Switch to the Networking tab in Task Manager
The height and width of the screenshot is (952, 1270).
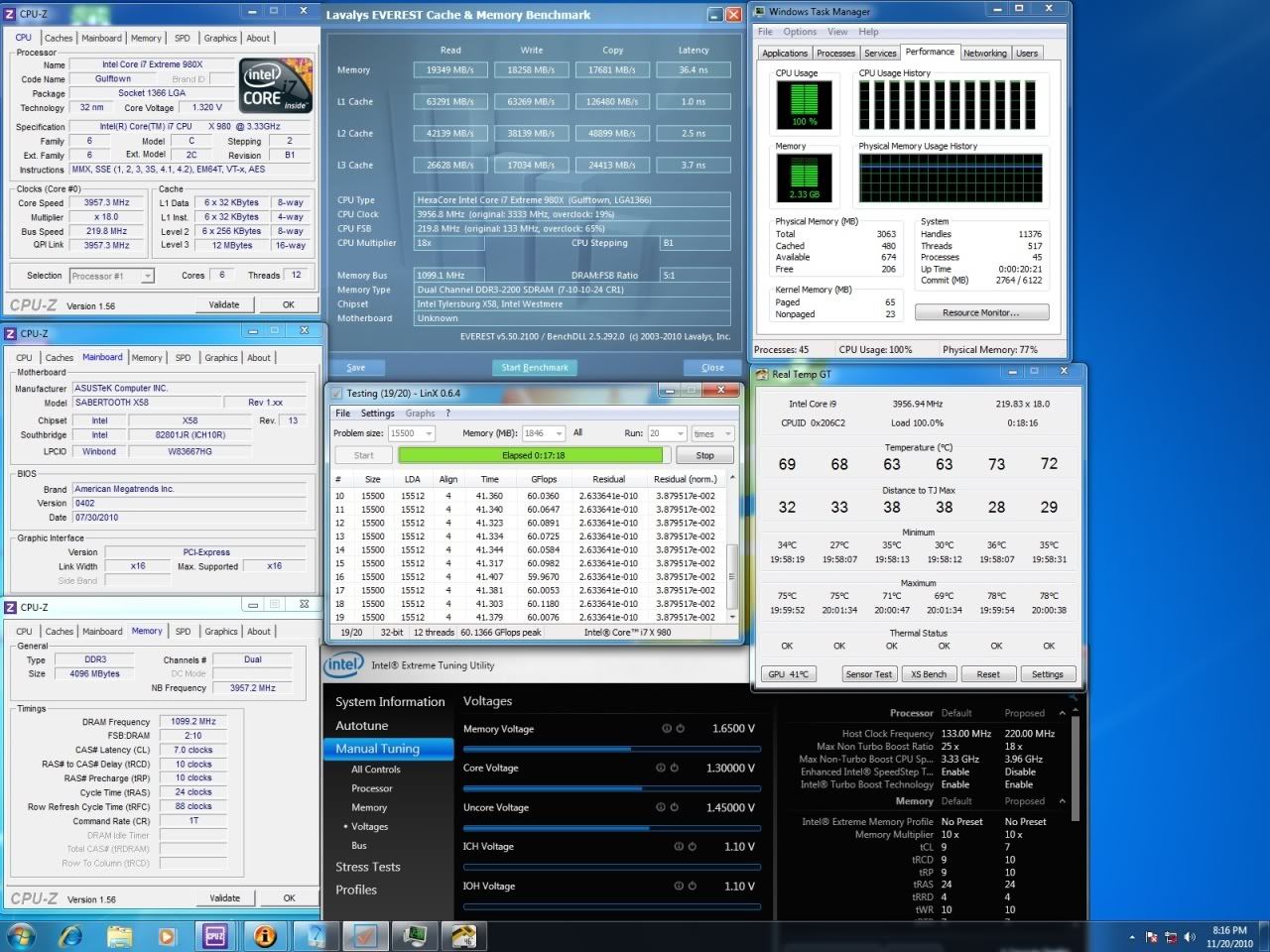point(984,54)
